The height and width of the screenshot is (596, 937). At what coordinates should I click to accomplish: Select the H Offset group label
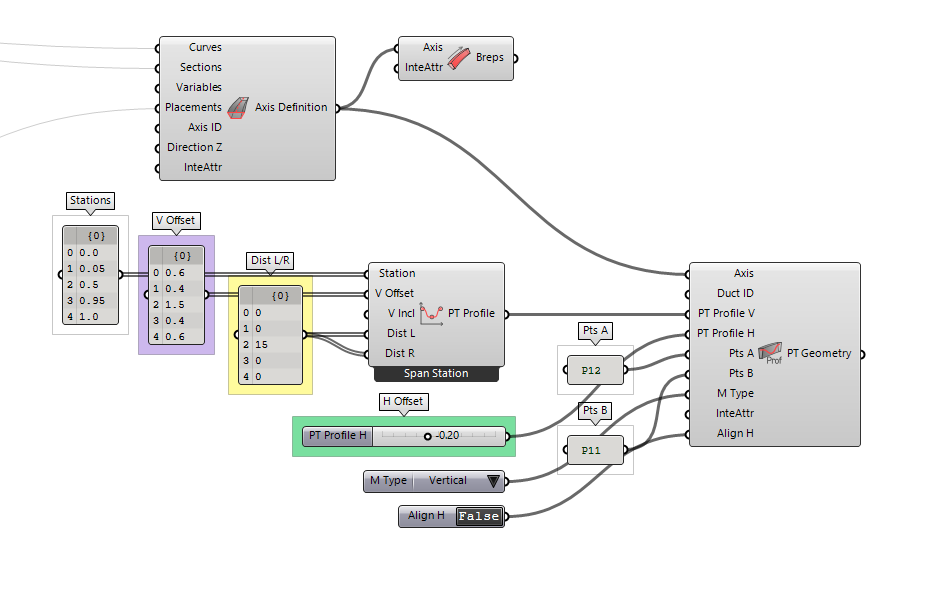coord(403,401)
